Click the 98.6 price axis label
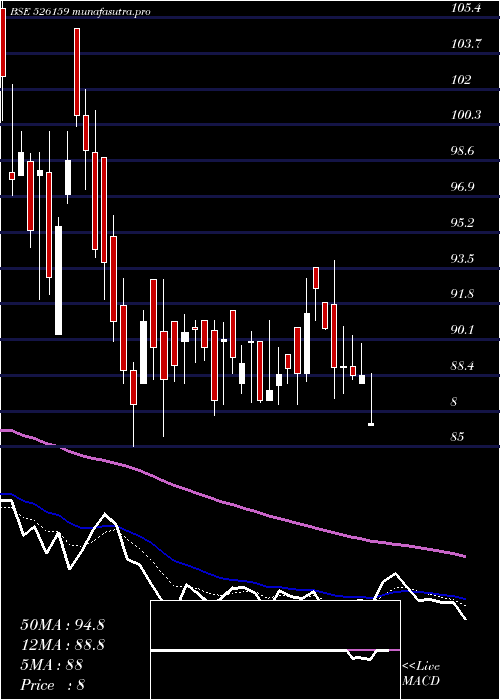The height and width of the screenshot is (700, 500). pyautogui.click(x=463, y=151)
